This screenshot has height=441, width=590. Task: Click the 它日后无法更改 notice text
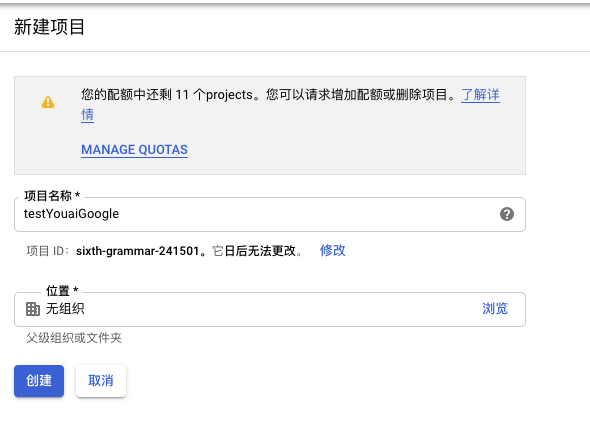[257, 251]
